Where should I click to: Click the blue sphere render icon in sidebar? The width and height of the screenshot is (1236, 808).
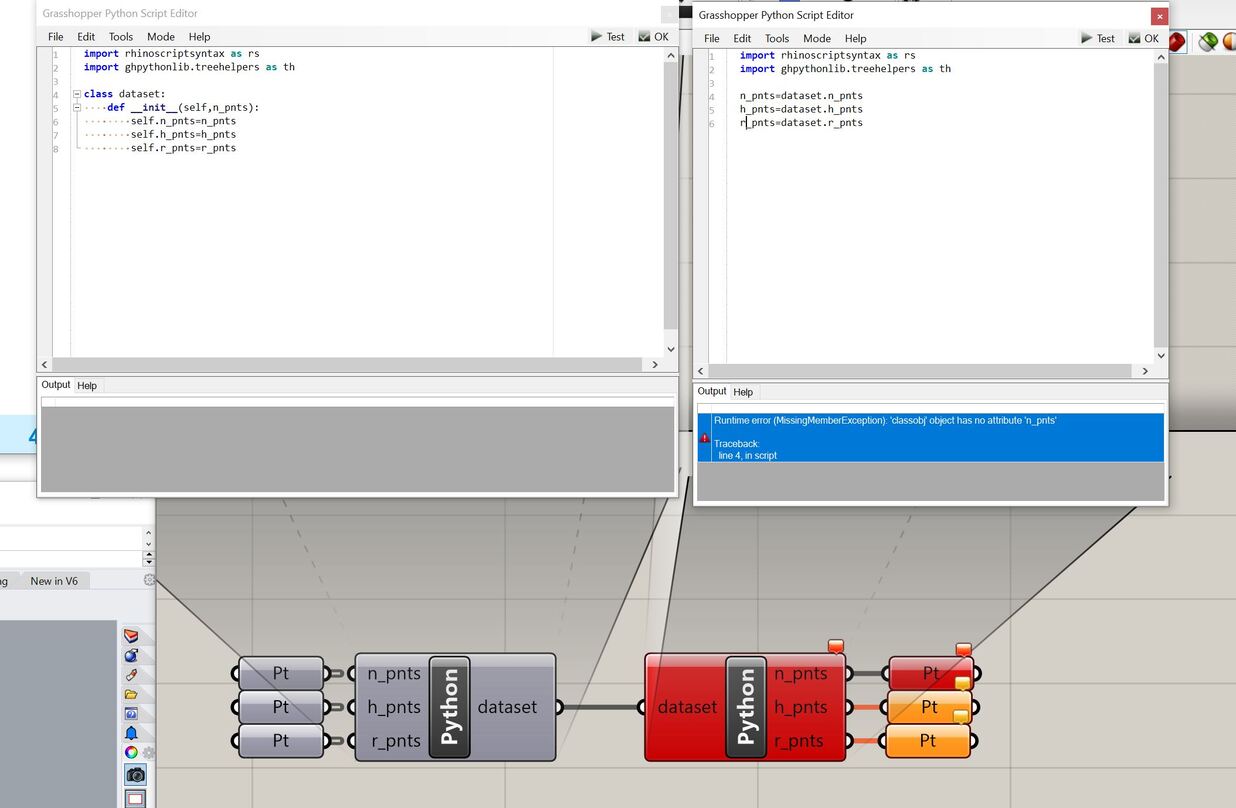click(132, 656)
